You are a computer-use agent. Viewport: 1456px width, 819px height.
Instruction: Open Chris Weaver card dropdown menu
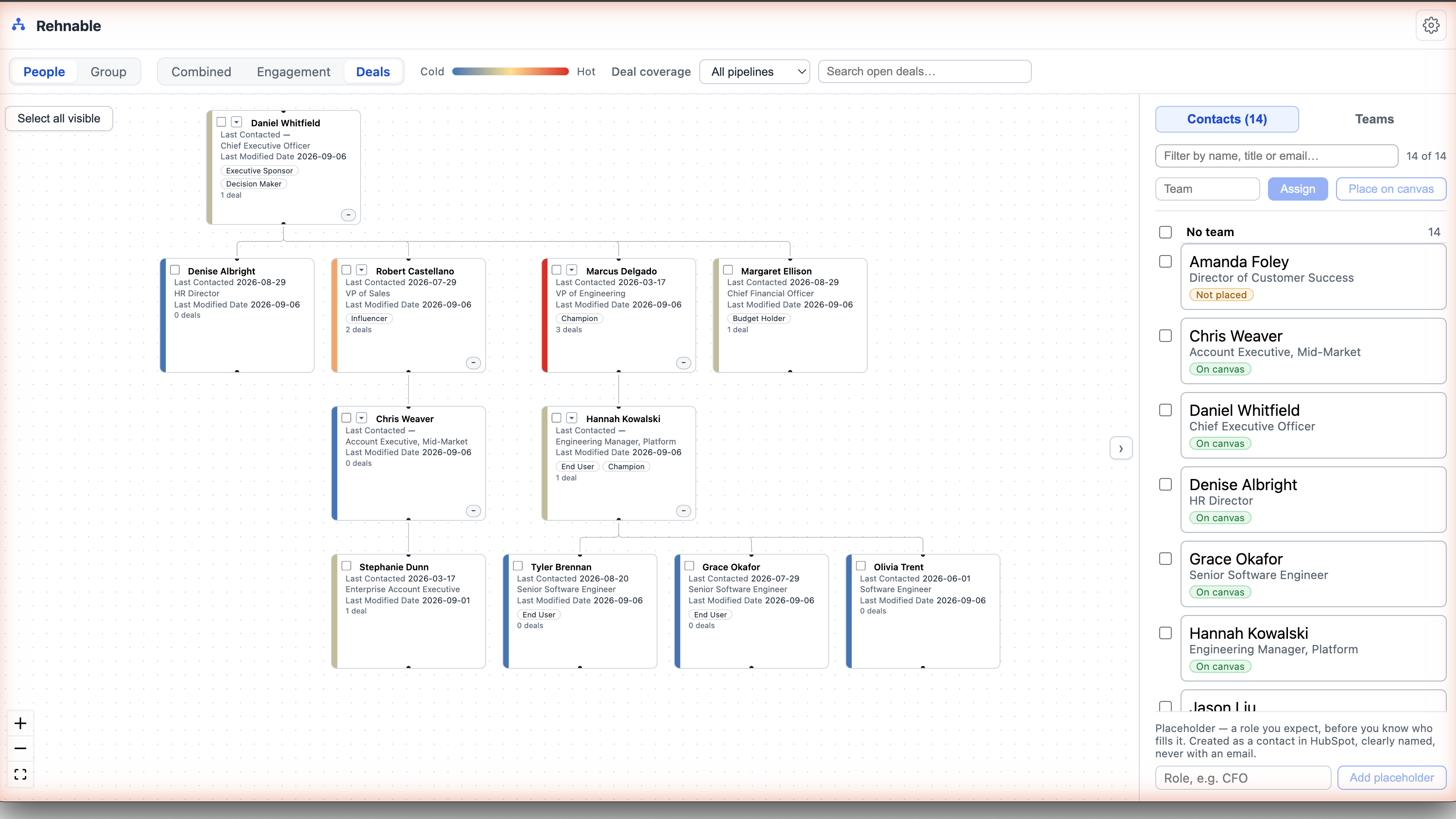(362, 418)
